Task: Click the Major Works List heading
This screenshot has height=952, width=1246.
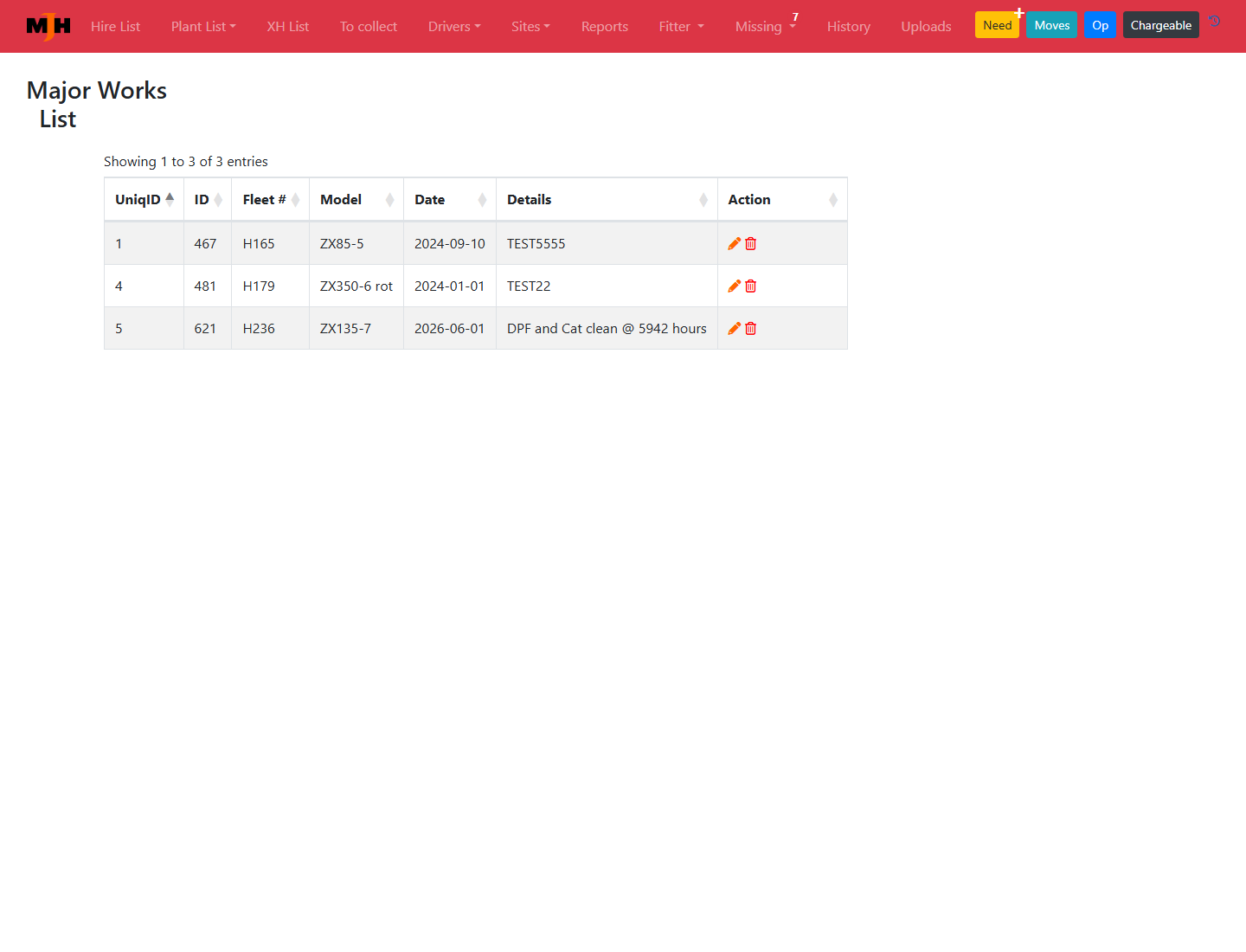Action: (x=97, y=105)
